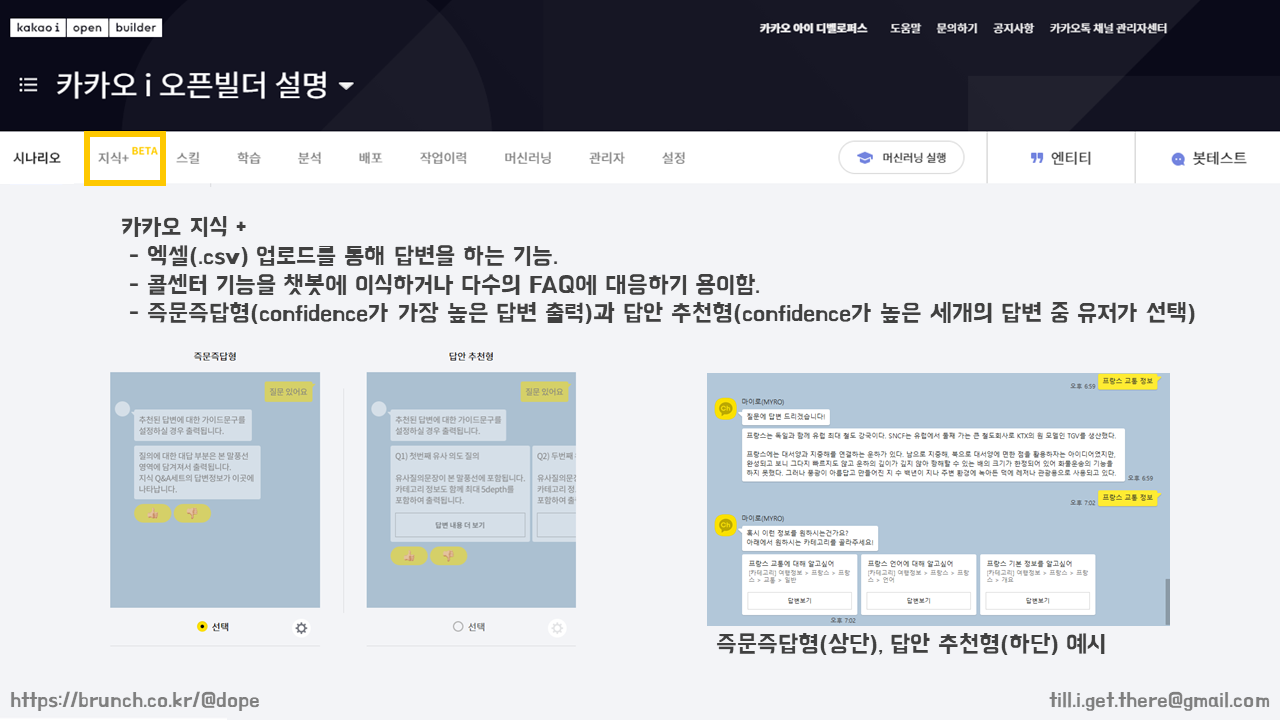Click '질문 있어요' bubble in 즉문즉답형 preview
This screenshot has width=1280, height=720.
click(x=291, y=391)
